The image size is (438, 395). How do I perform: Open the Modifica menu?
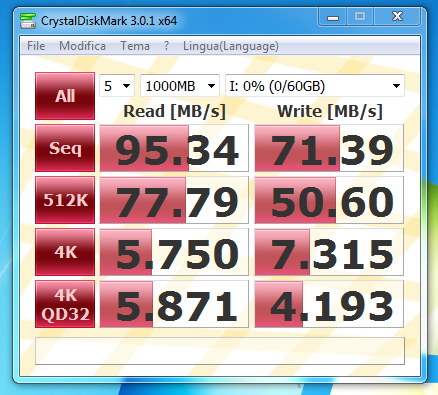82,46
